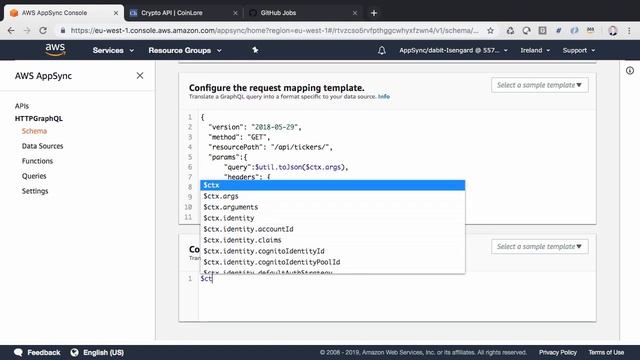Click in the response mapping template editor
This screenshot has height=360, width=640.
coord(397,297)
